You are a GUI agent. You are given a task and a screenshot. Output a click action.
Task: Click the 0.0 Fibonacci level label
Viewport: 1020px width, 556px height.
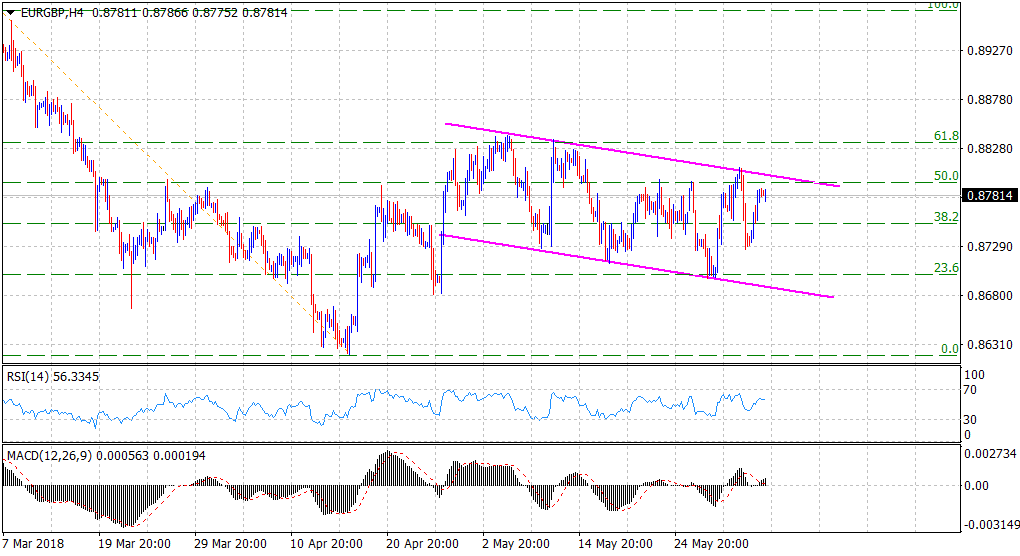click(950, 349)
